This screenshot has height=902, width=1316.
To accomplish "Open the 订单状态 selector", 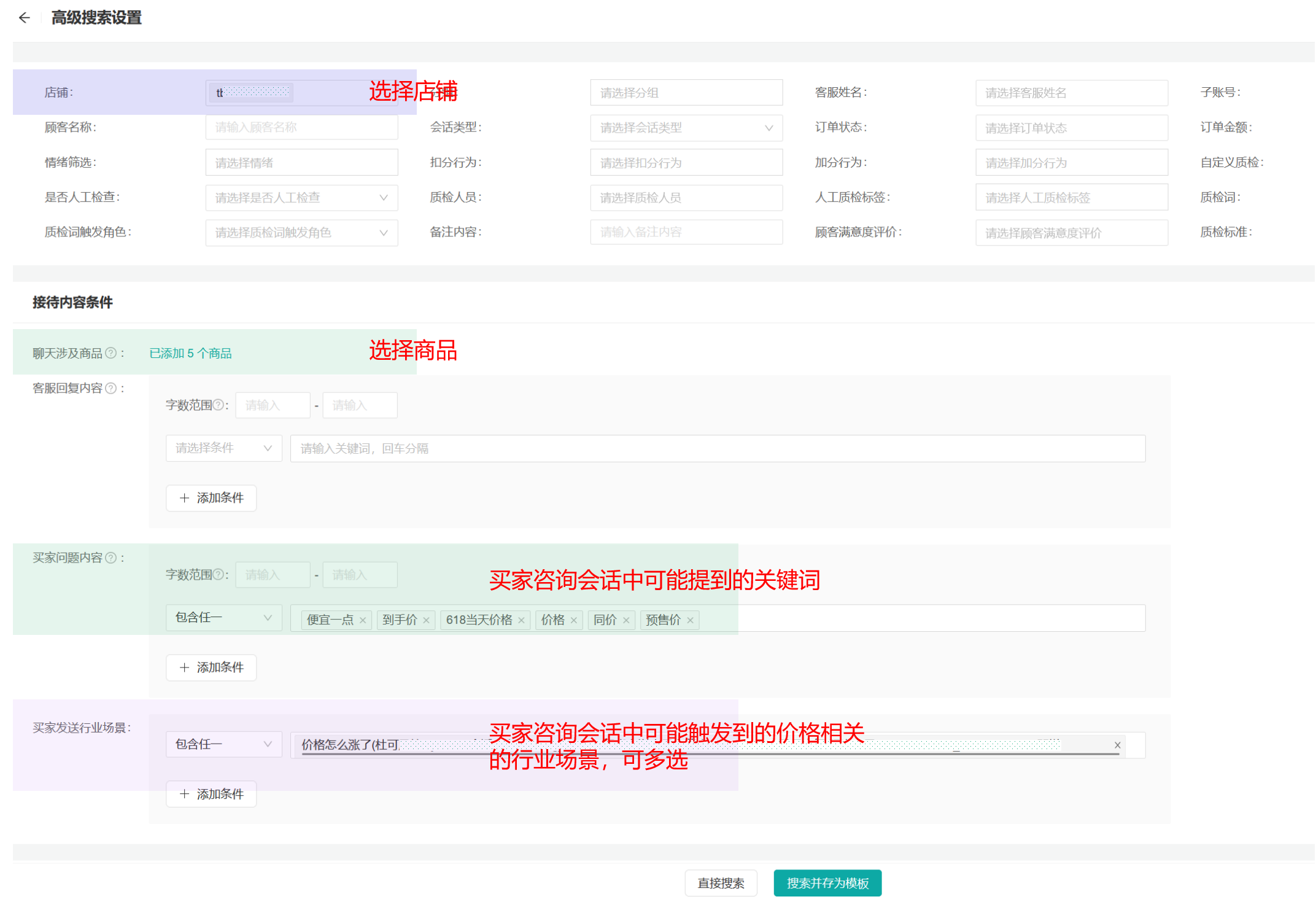I will pyautogui.click(x=1072, y=128).
